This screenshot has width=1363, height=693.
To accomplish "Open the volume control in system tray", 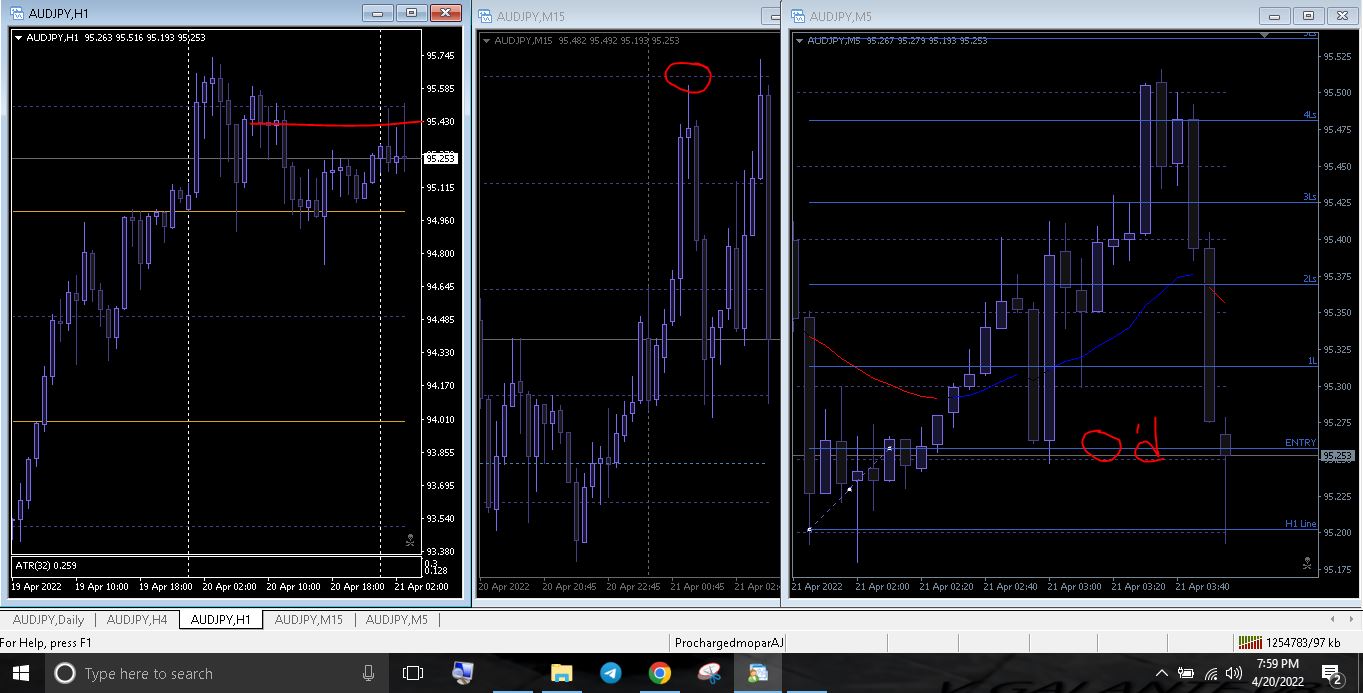I will coord(1234,673).
